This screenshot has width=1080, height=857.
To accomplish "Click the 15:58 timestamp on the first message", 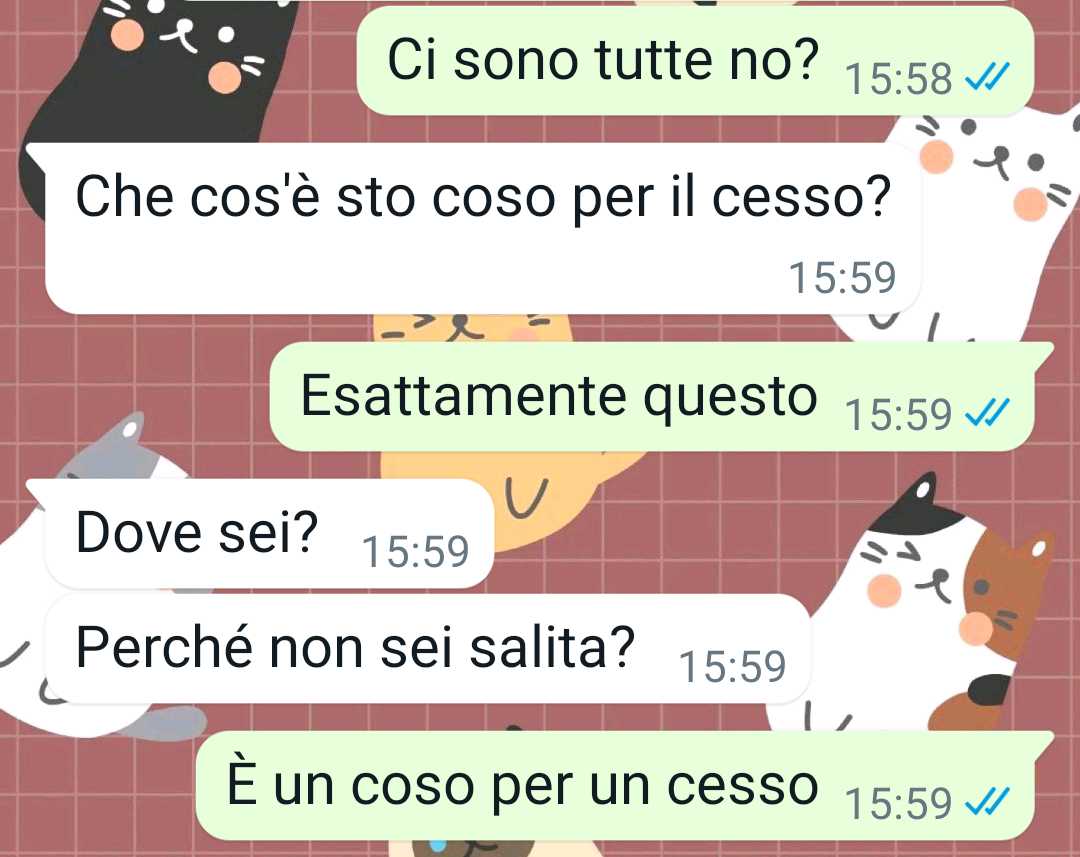I will tap(898, 79).
